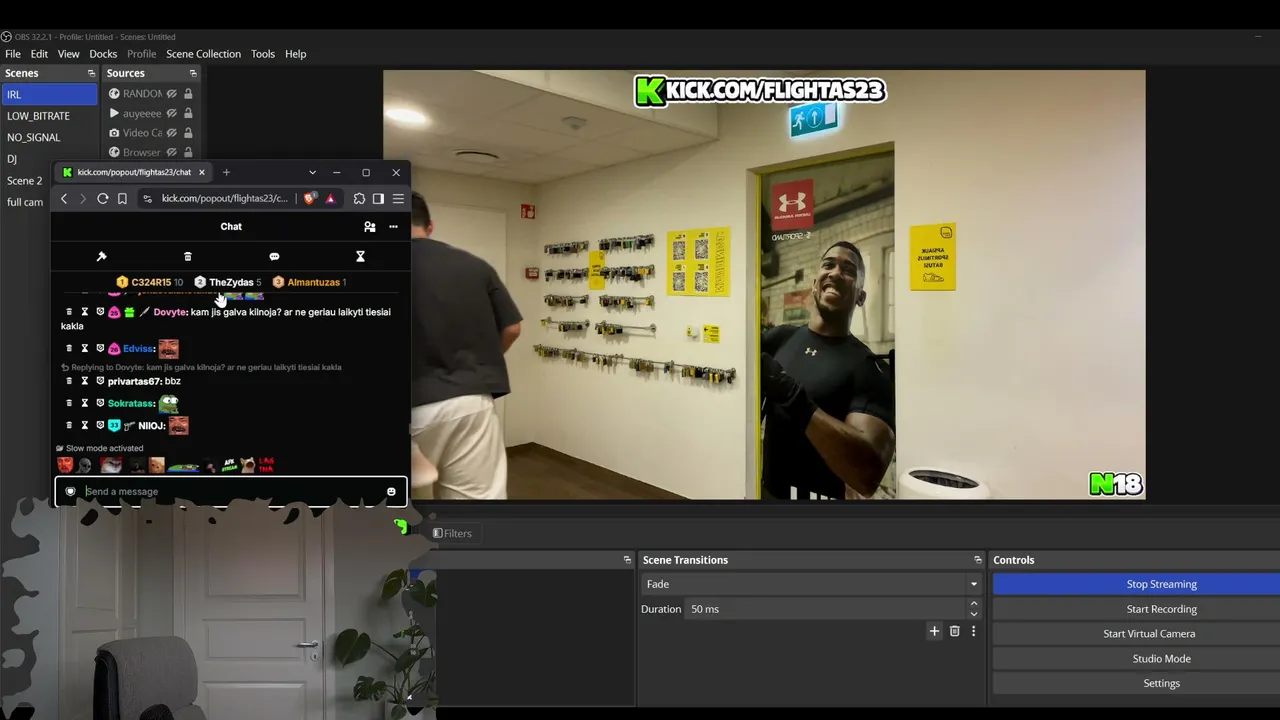Open the View menu
Image resolution: width=1280 pixels, height=720 pixels.
coord(68,54)
